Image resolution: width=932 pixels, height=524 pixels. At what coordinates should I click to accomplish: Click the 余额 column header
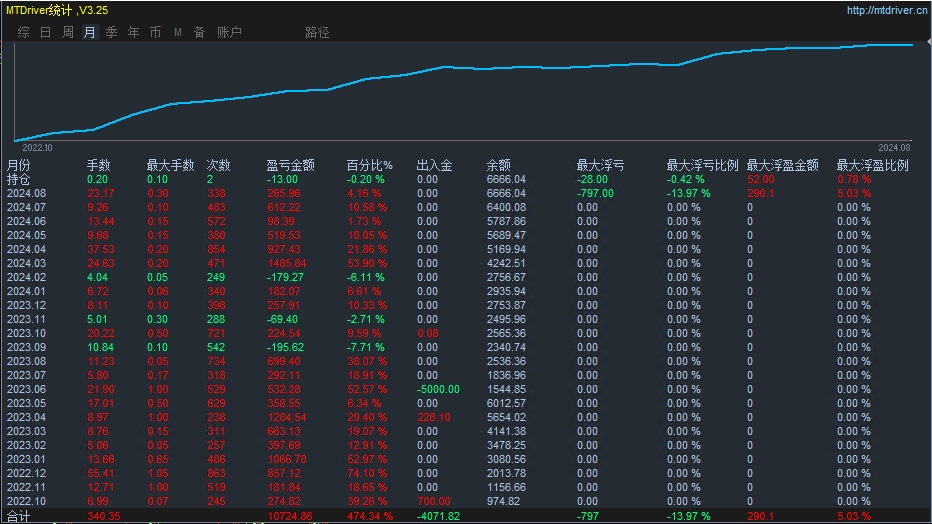tap(499, 165)
